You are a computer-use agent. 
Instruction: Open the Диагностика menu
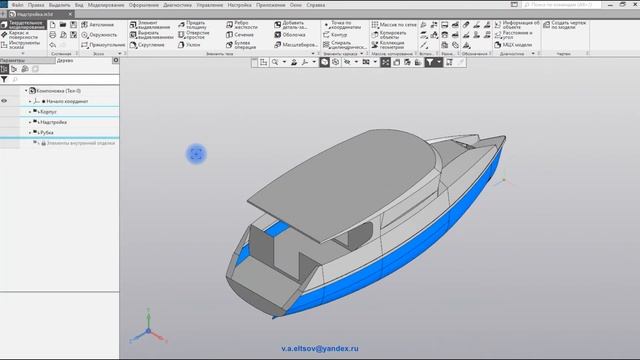177,5
